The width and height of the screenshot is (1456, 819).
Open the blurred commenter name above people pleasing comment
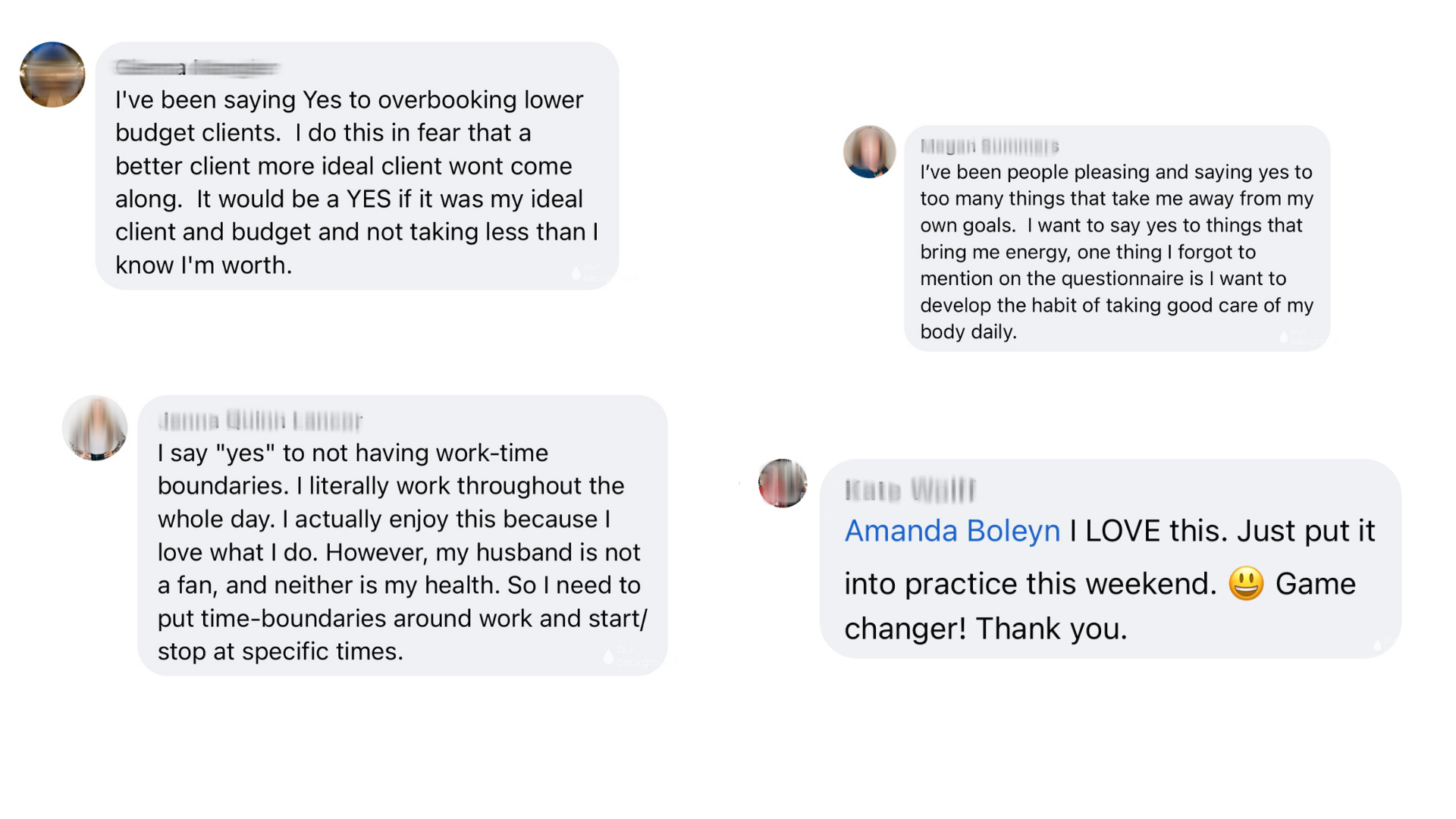[989, 146]
